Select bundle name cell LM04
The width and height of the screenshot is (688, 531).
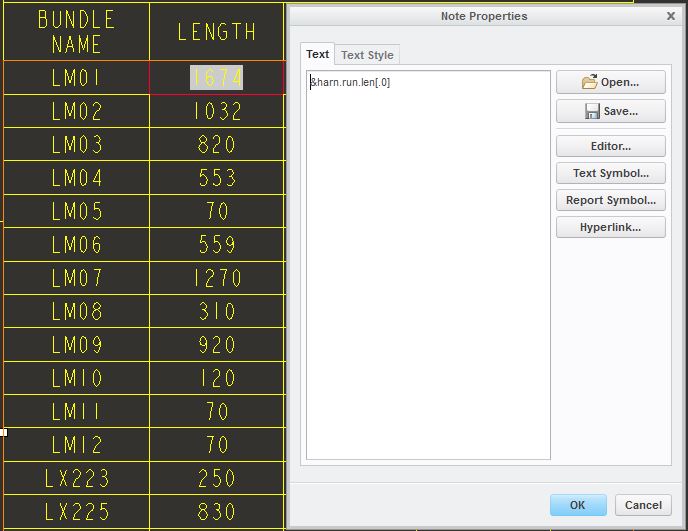coord(76,178)
